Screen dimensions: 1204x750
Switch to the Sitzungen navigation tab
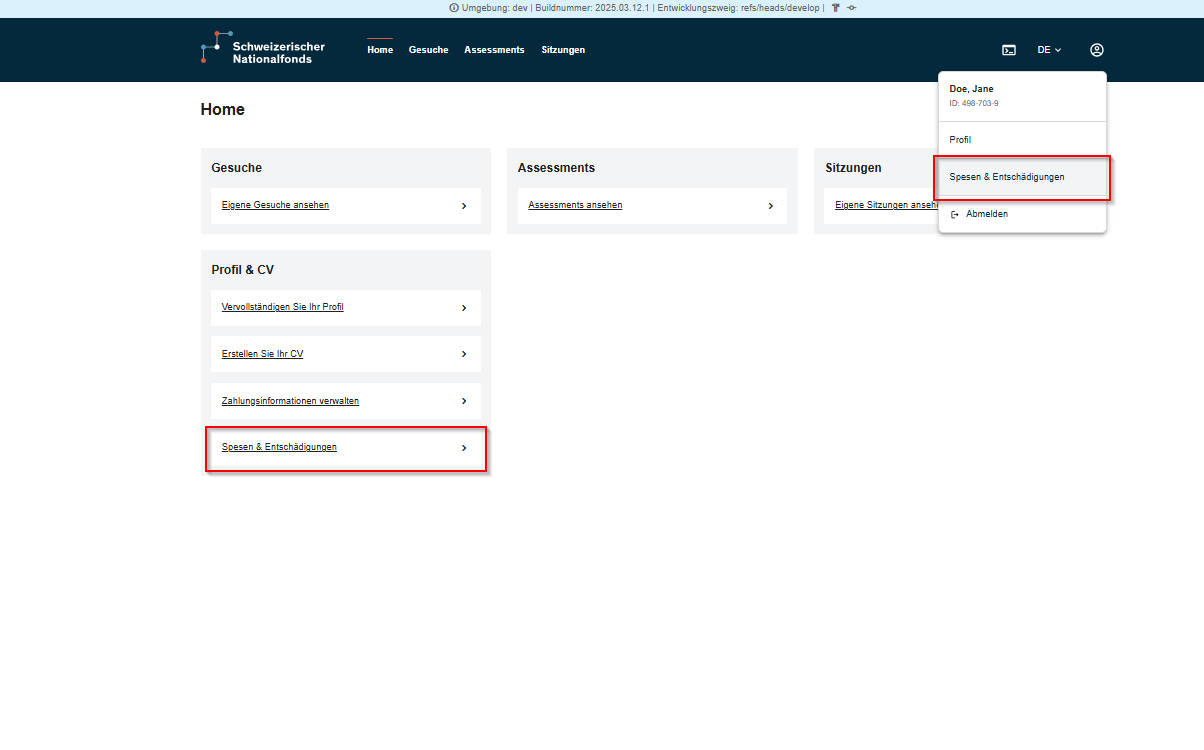coord(563,50)
